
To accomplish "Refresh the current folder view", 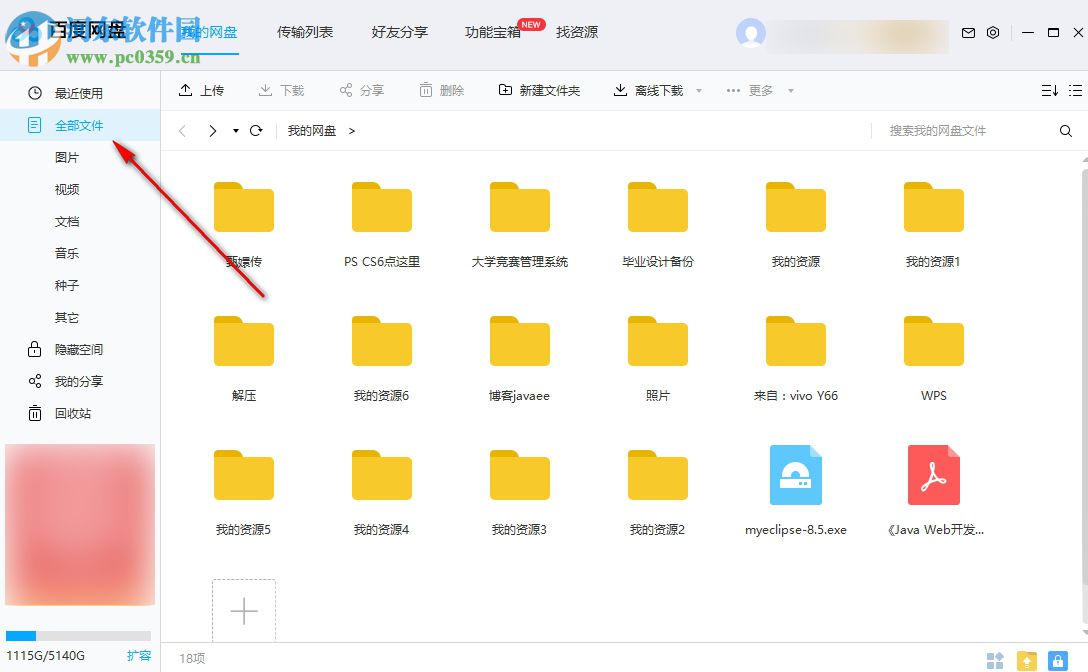I will (257, 130).
